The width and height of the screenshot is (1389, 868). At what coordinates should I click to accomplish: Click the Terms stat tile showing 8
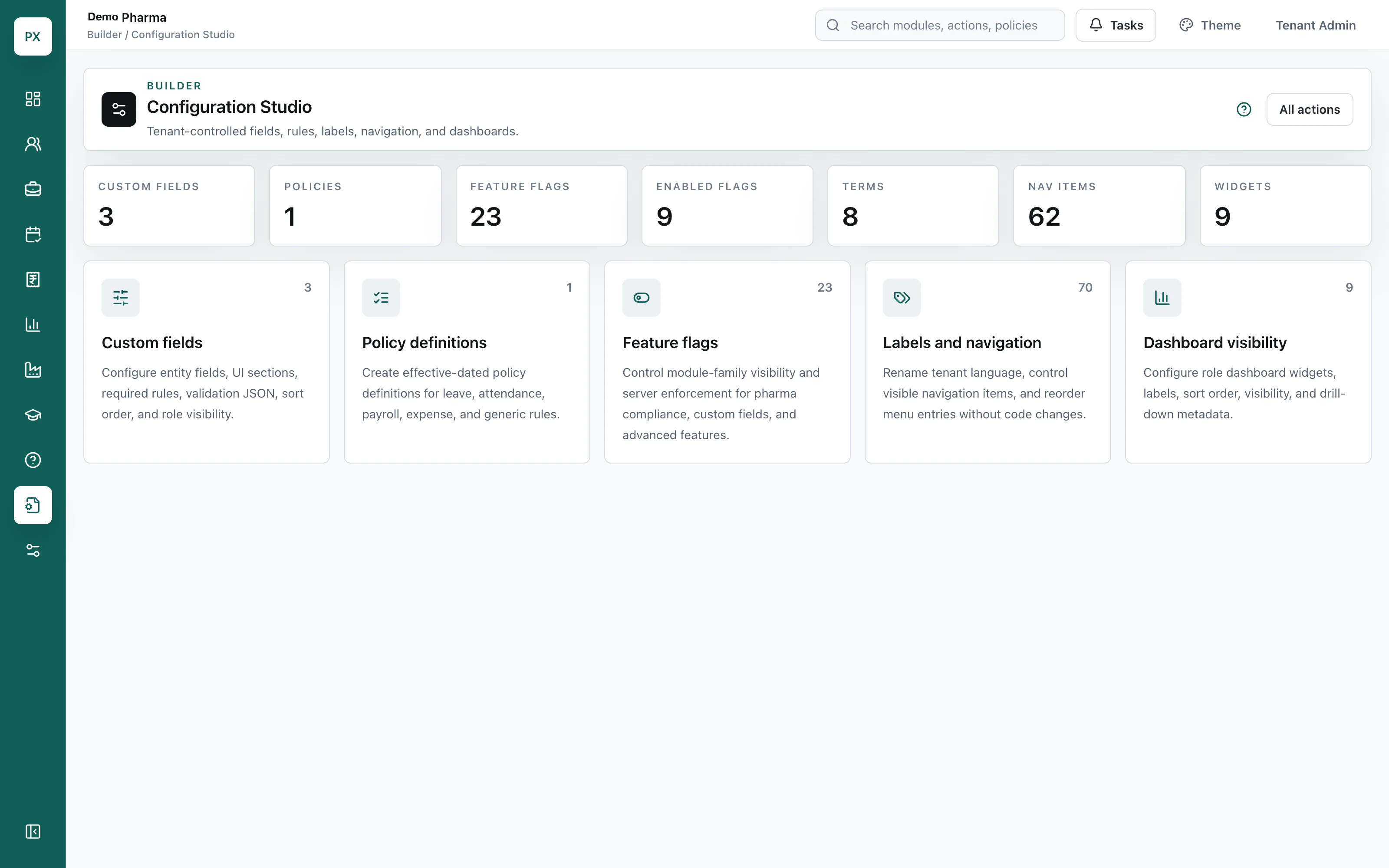[x=913, y=206]
